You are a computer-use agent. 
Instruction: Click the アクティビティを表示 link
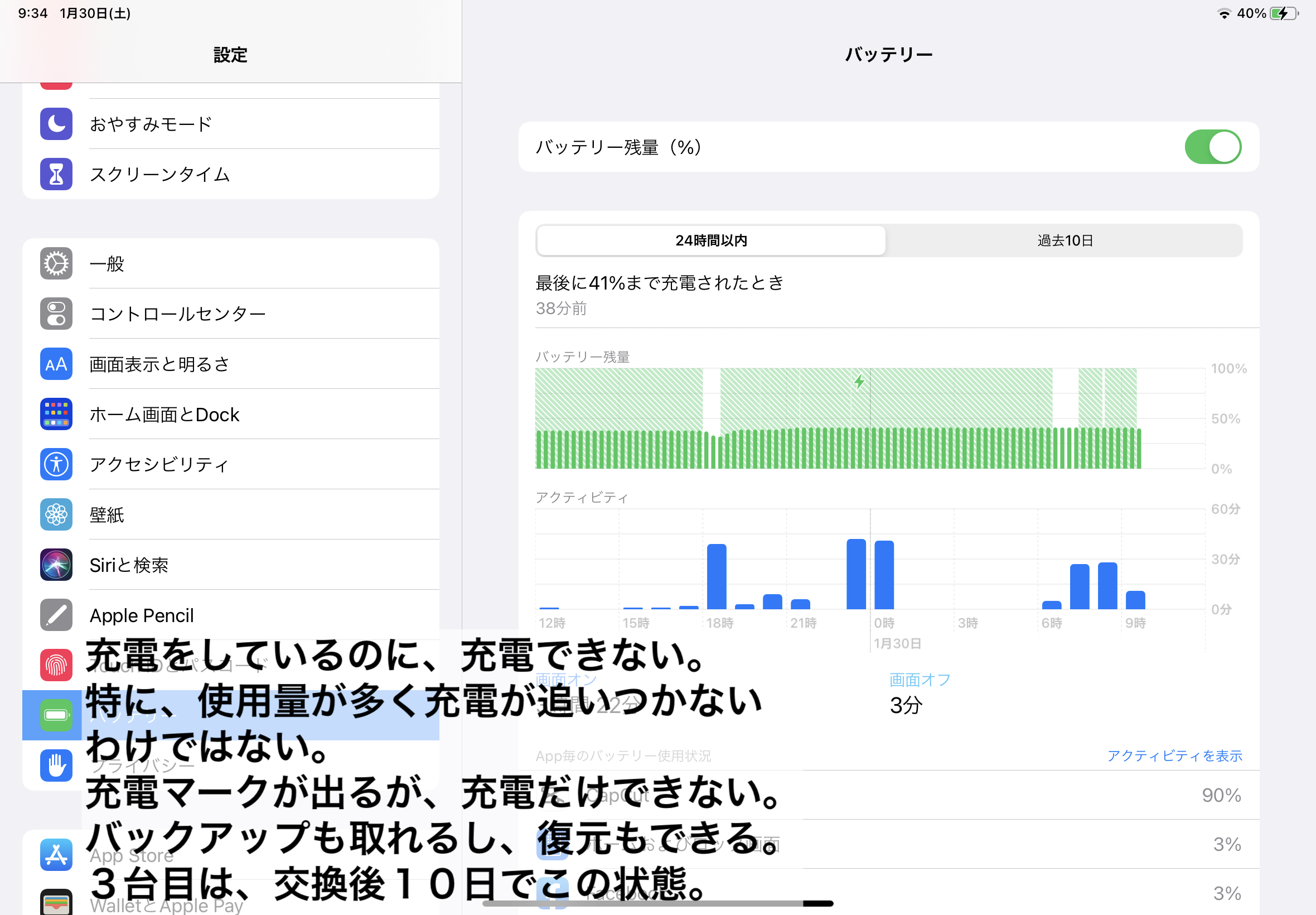(1174, 755)
